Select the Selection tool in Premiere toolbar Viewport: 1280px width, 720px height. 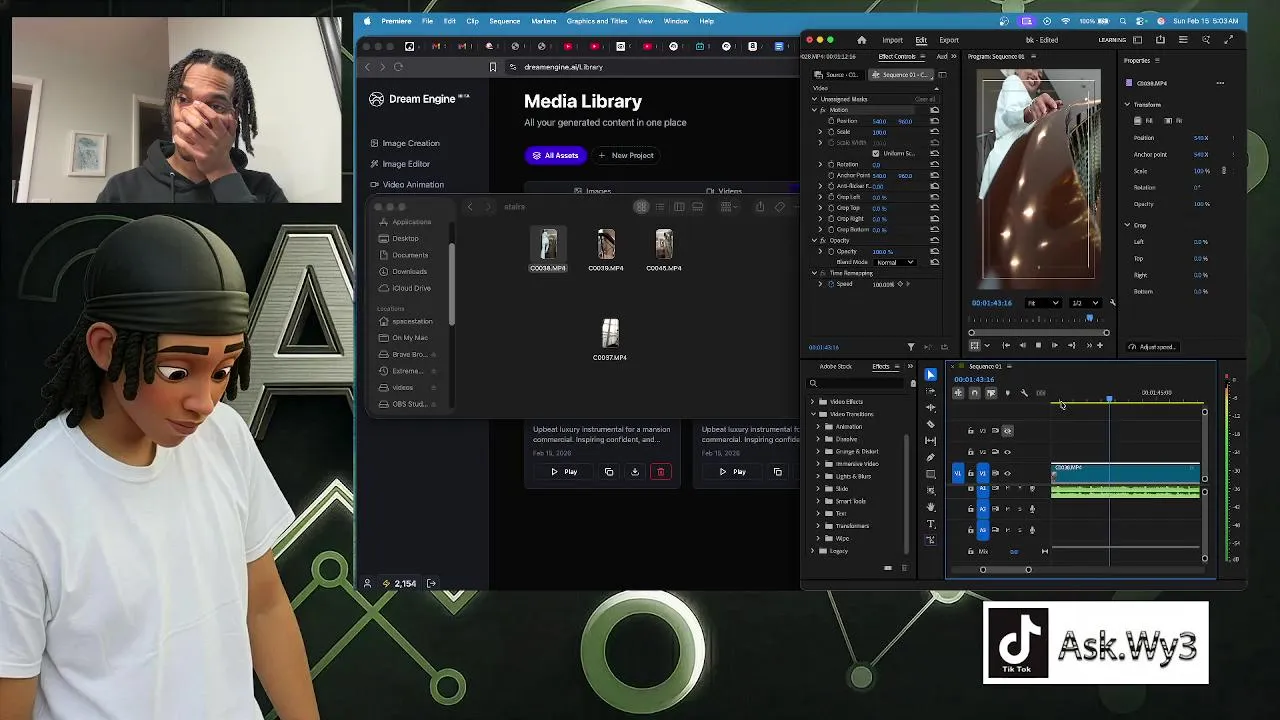(931, 375)
